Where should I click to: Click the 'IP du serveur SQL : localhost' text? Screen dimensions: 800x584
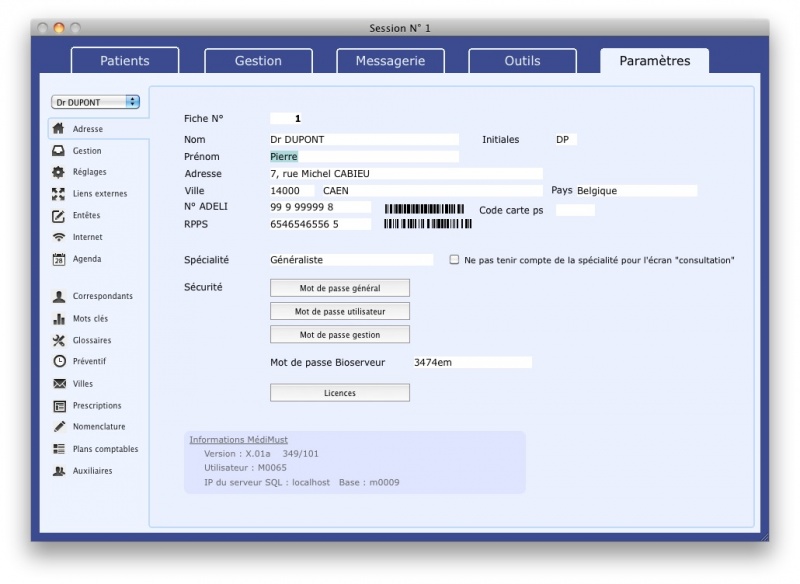[x=267, y=482]
